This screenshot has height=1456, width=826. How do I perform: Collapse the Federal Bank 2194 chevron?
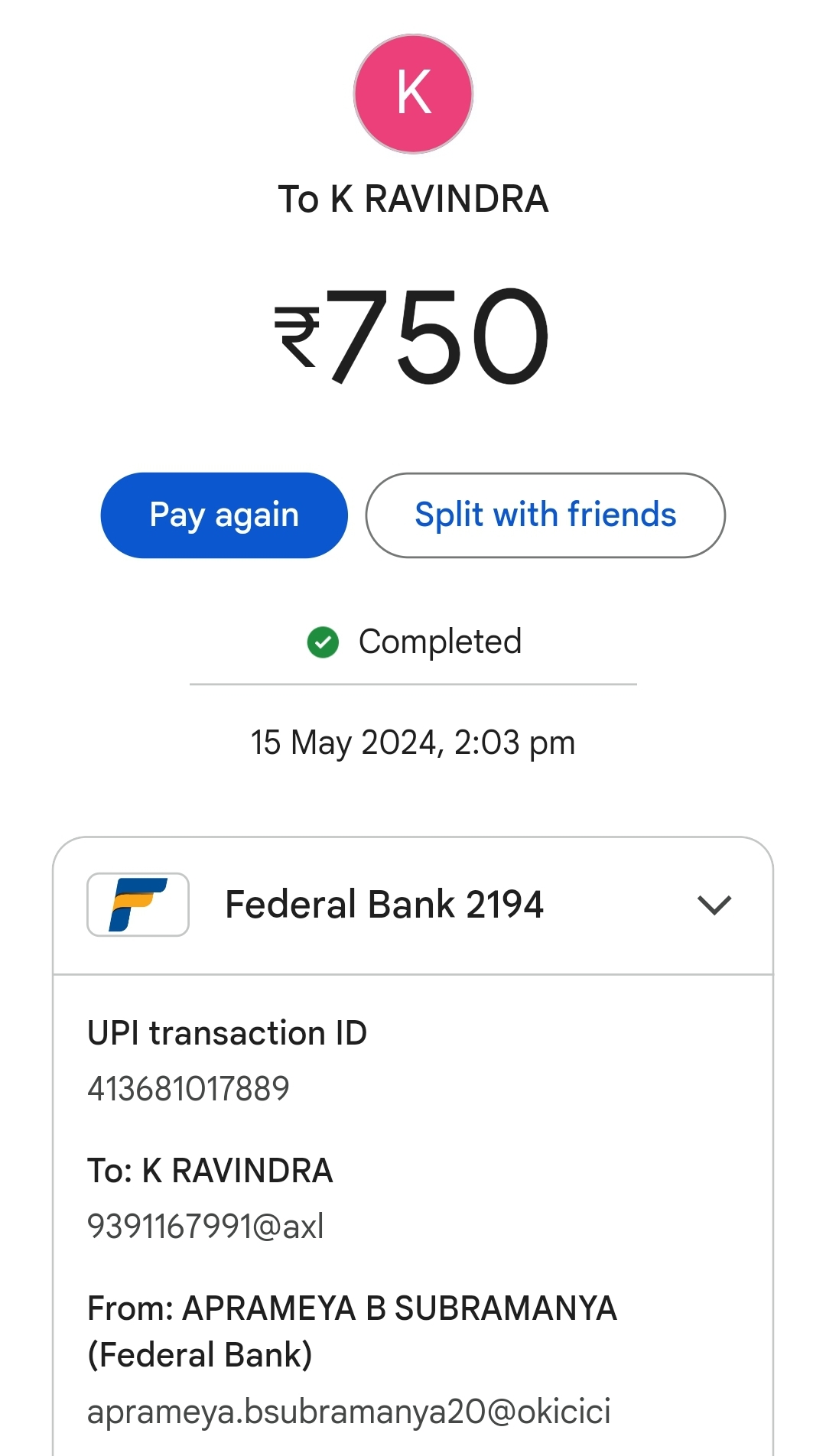pyautogui.click(x=714, y=905)
